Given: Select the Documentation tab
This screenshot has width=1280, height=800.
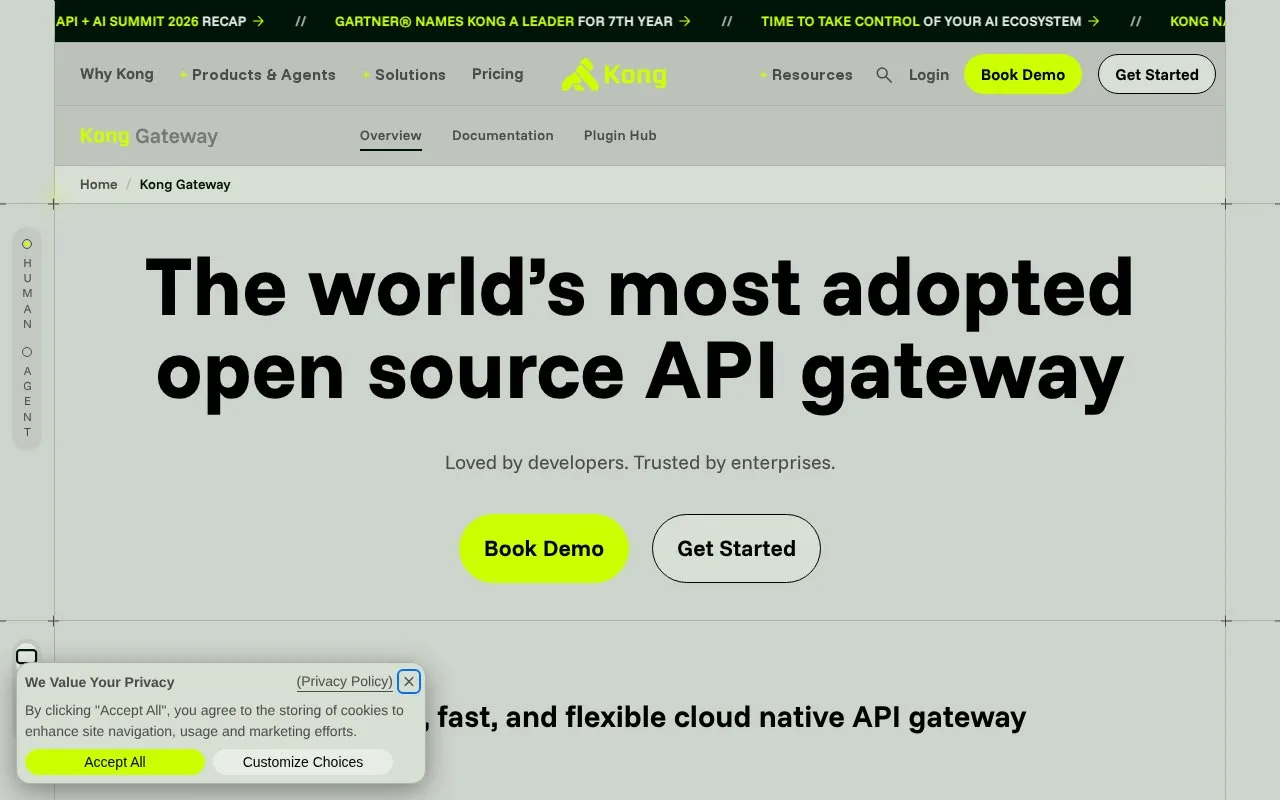Looking at the screenshot, I should pyautogui.click(x=503, y=136).
